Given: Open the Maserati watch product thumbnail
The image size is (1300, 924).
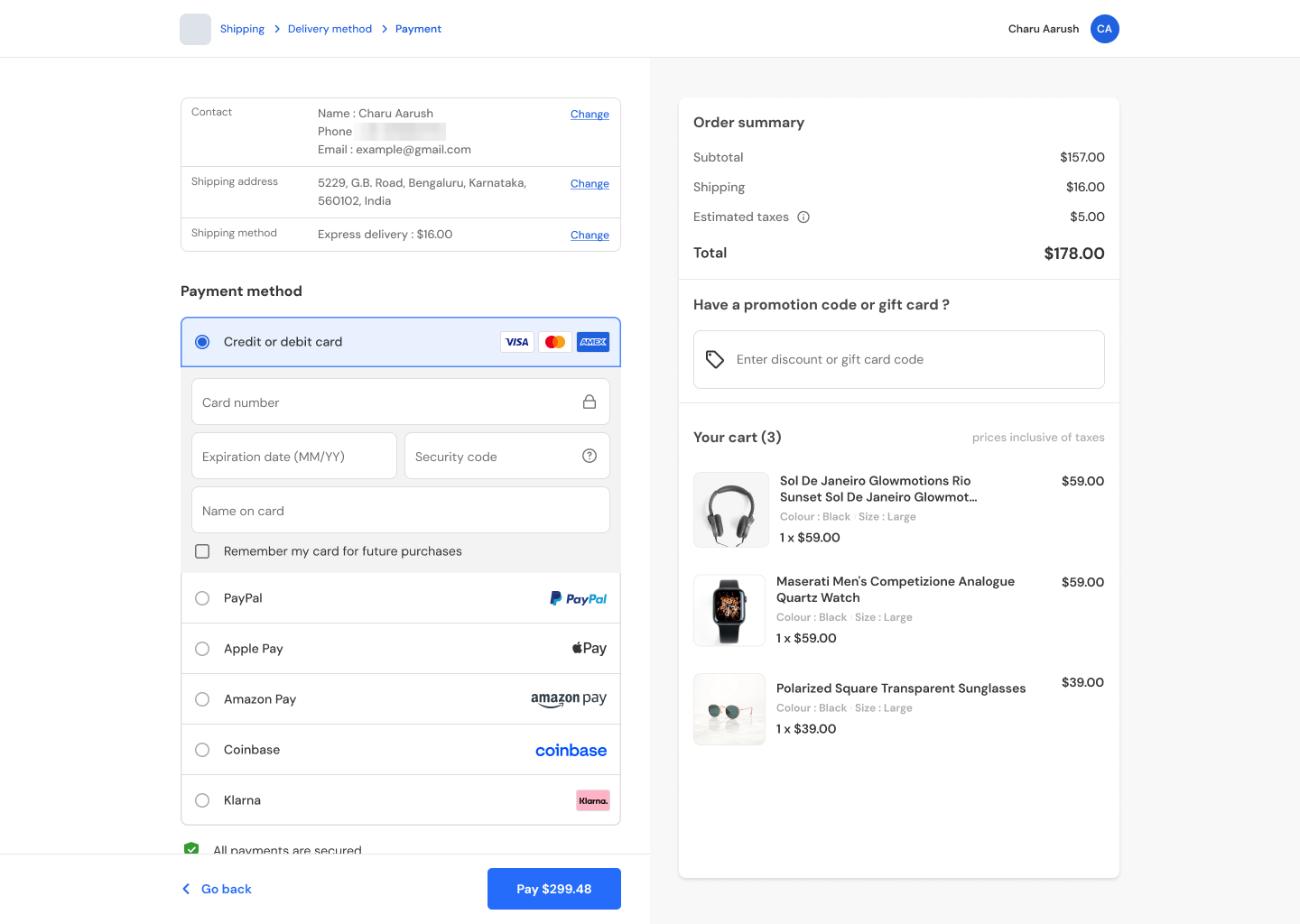Looking at the screenshot, I should (x=729, y=611).
